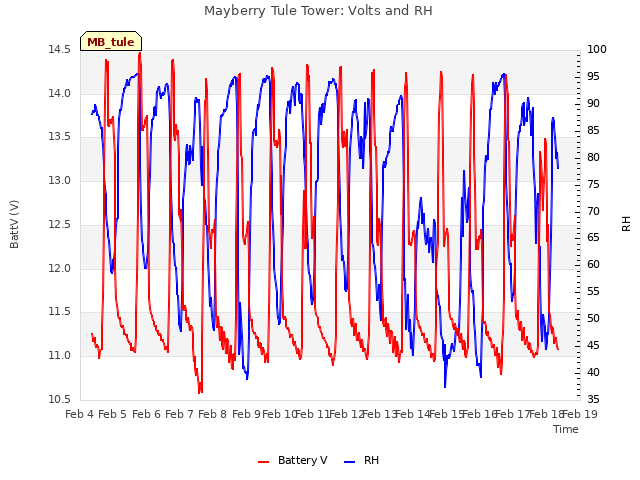Image resolution: width=640 pixels, height=480 pixels.
Task: Click the 11.0 voltage tick label
Action: tap(59, 356)
